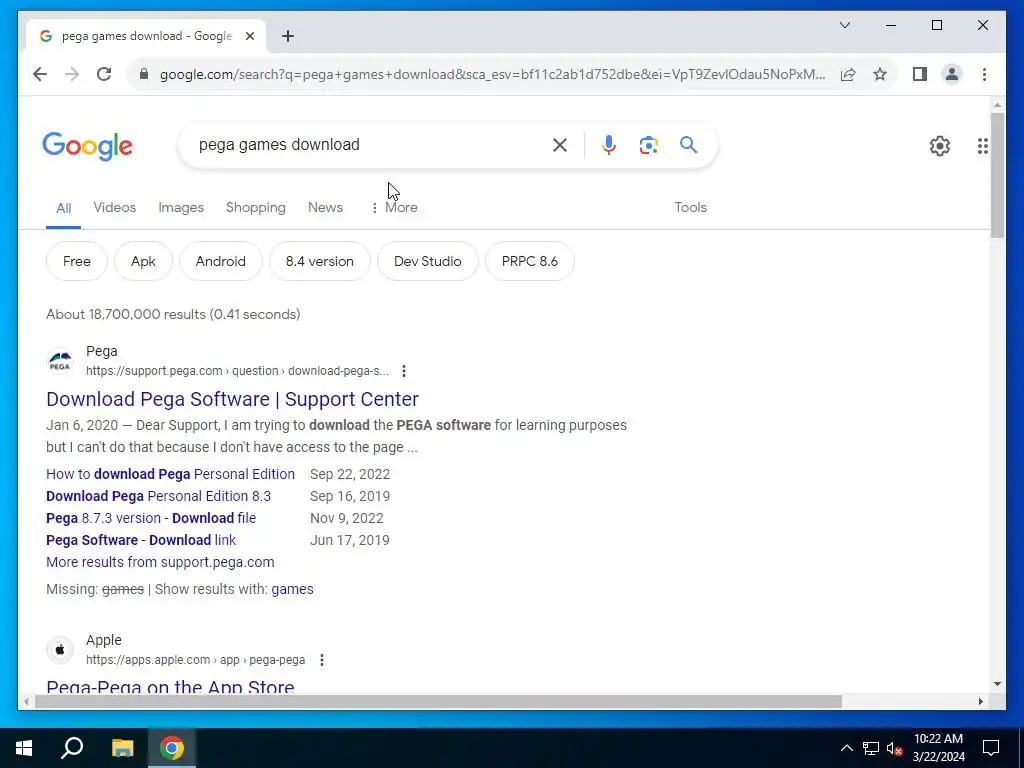Switch to the Images tab
Image resolution: width=1024 pixels, height=768 pixels.
click(x=181, y=208)
